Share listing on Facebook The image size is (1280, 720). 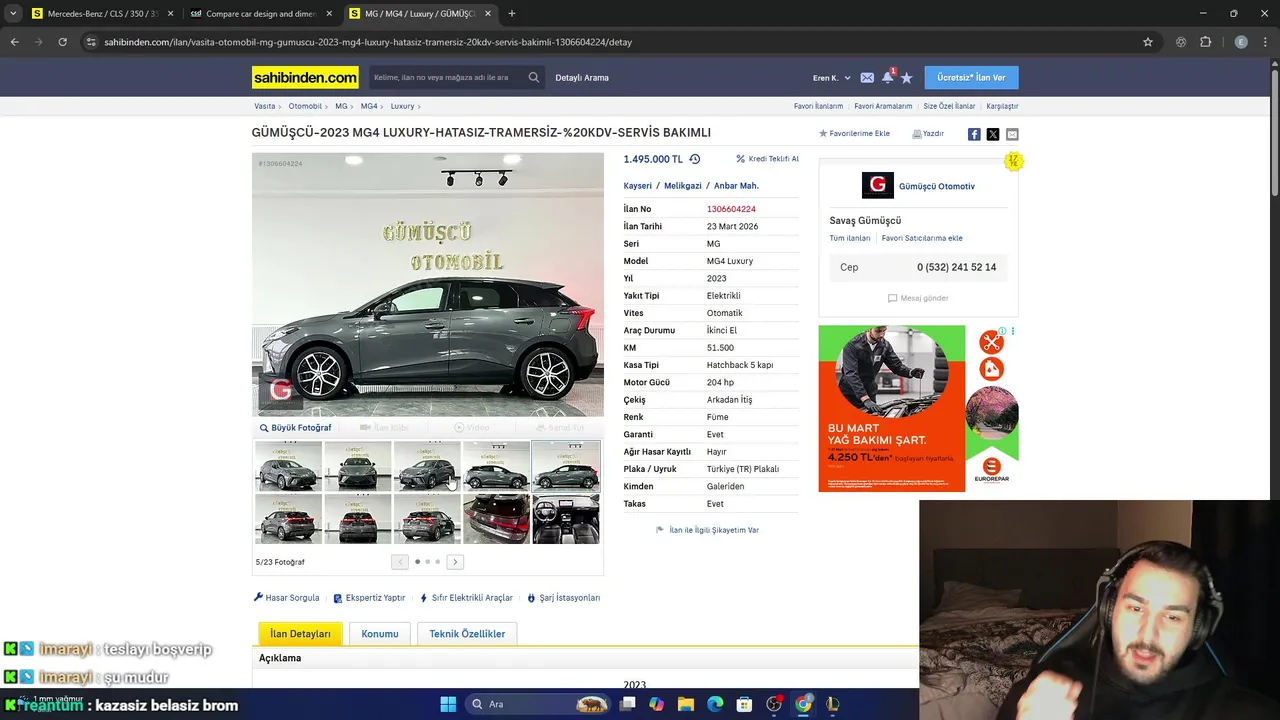(x=974, y=134)
